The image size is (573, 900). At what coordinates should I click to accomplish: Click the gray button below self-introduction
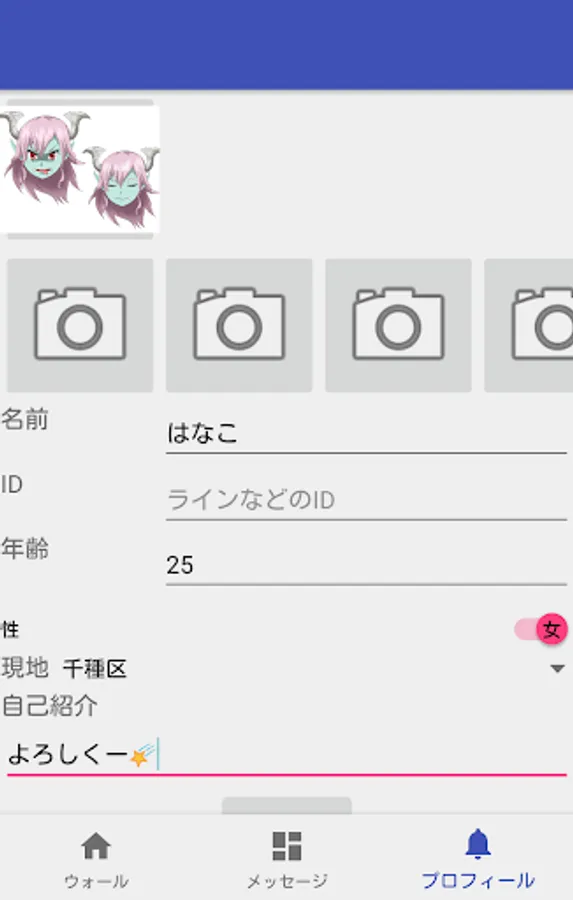coord(286,805)
